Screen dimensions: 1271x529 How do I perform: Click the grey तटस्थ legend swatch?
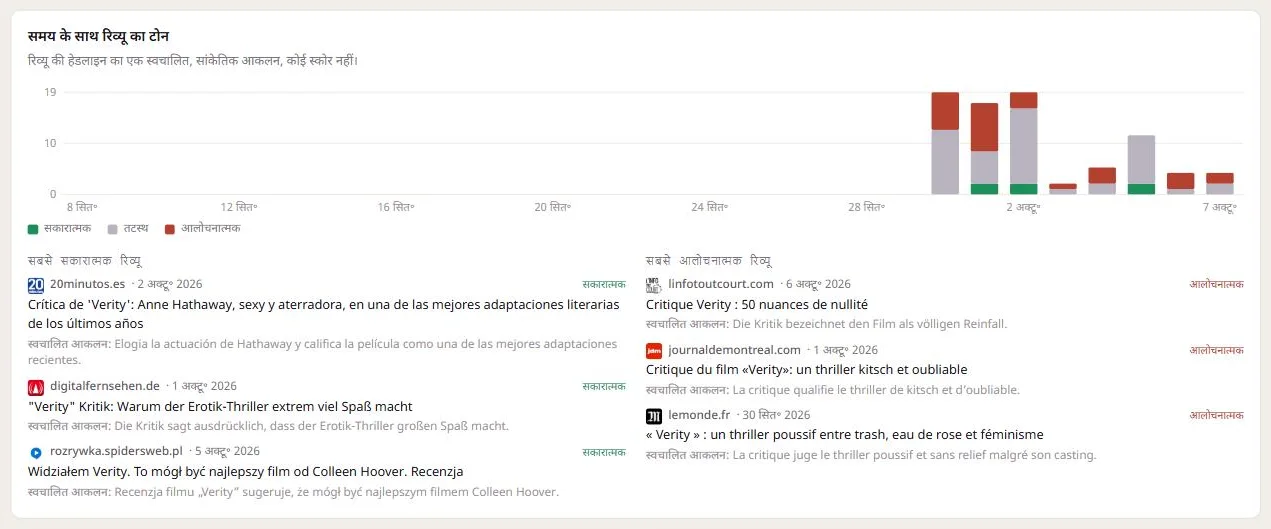(x=112, y=229)
